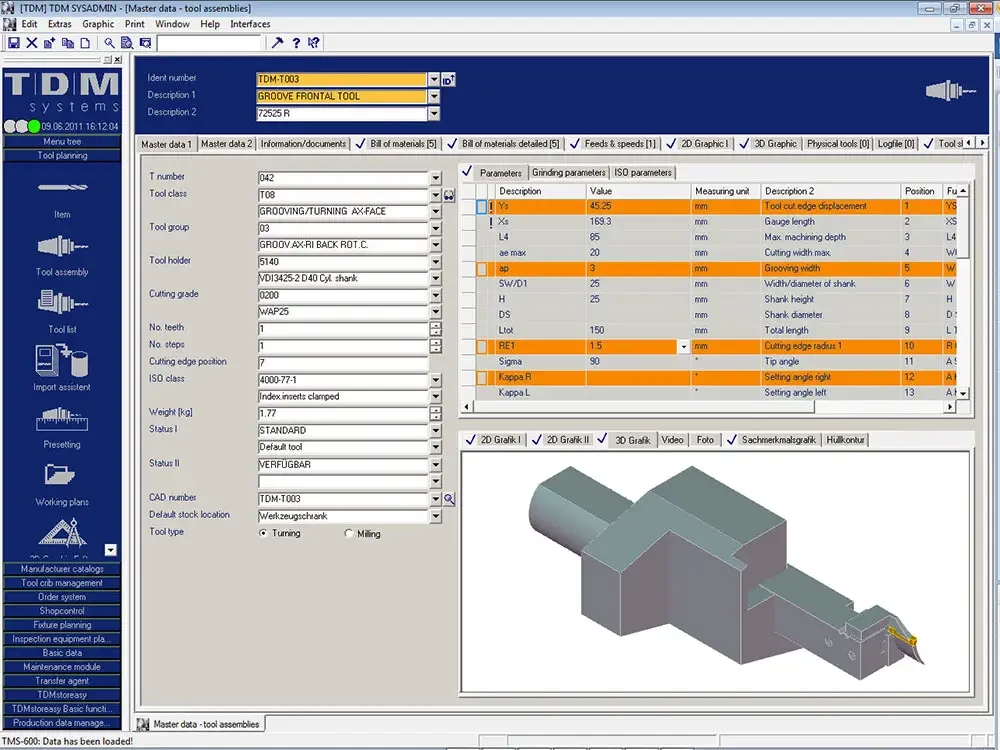Click the question mark help icon

pos(296,43)
